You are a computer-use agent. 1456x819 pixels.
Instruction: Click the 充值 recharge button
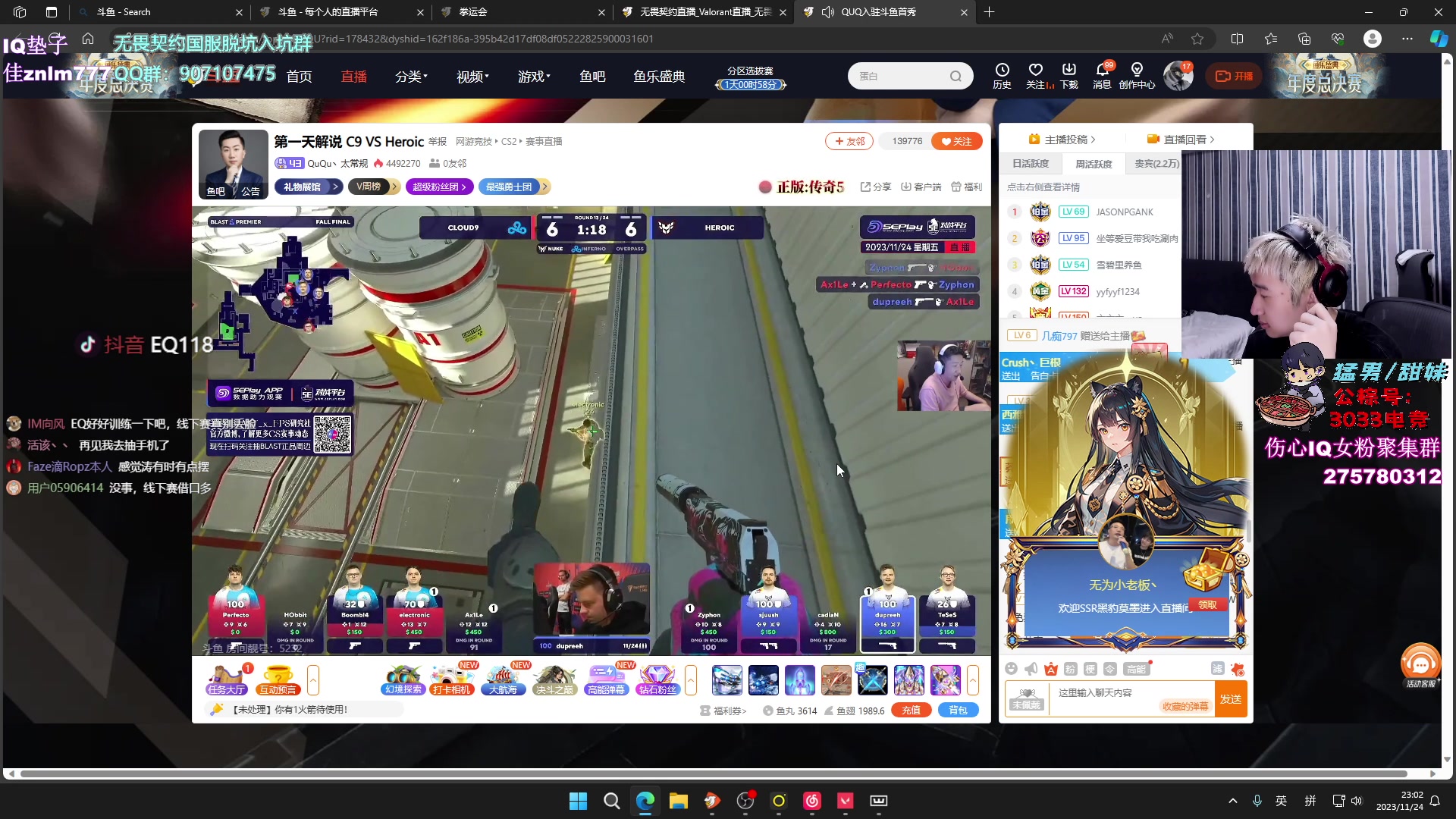click(911, 711)
